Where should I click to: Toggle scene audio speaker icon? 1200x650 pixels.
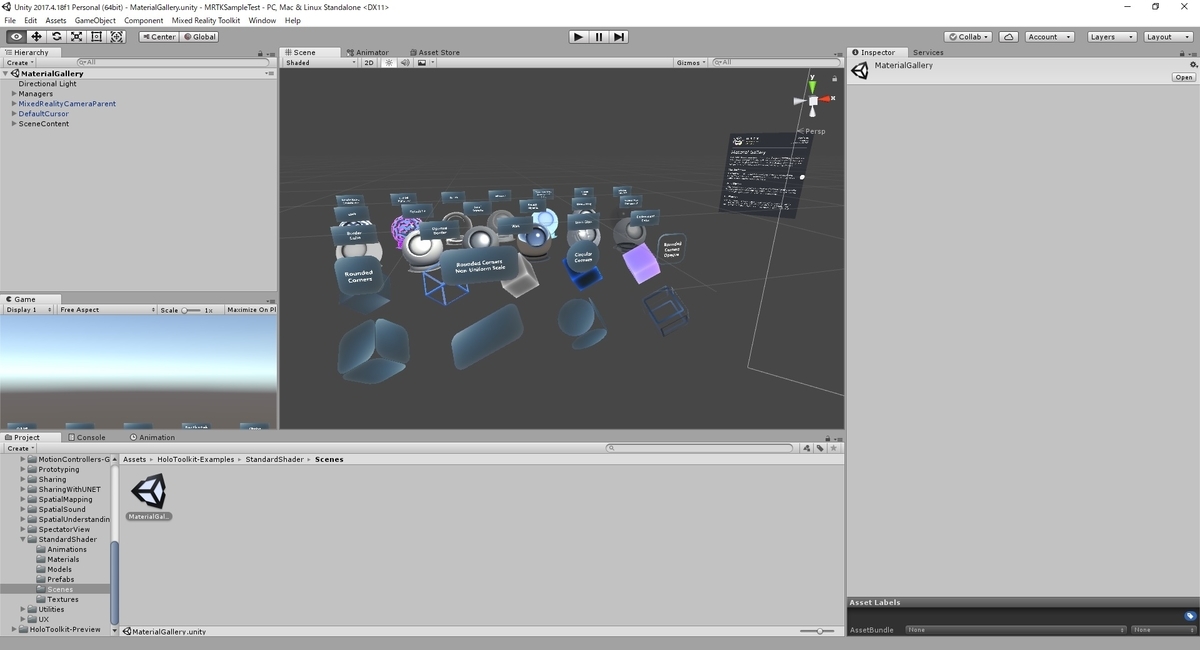(x=405, y=63)
